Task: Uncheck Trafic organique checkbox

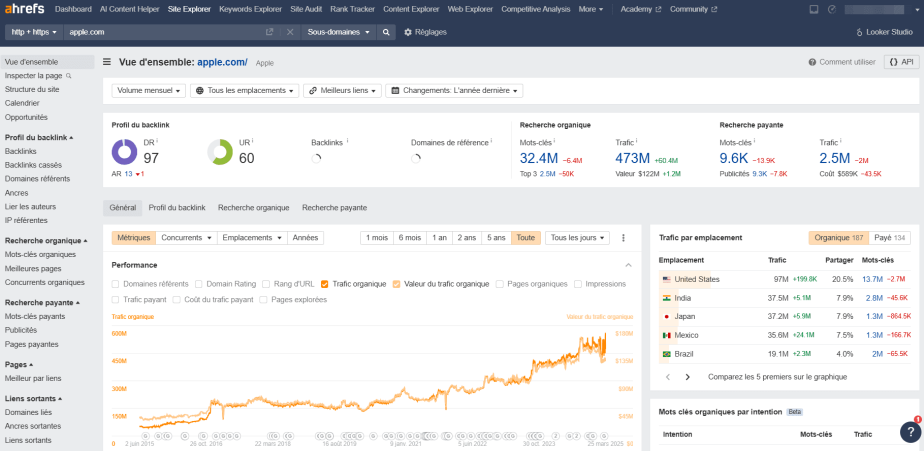Action: (325, 284)
